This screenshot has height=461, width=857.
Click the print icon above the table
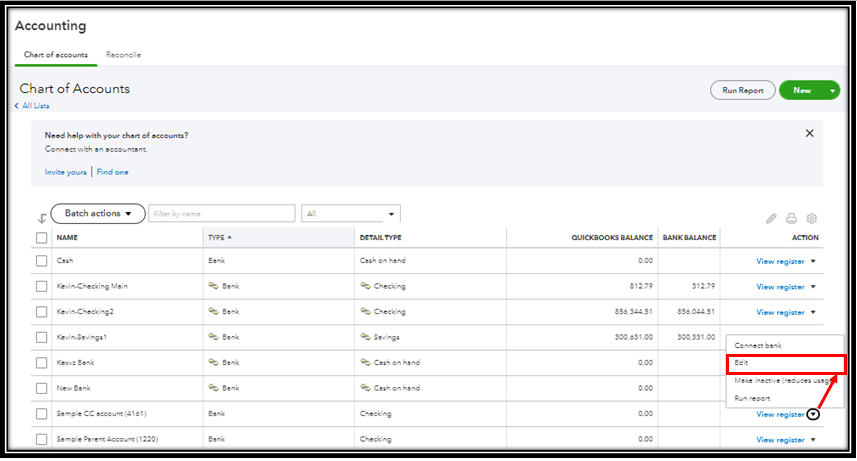(791, 219)
